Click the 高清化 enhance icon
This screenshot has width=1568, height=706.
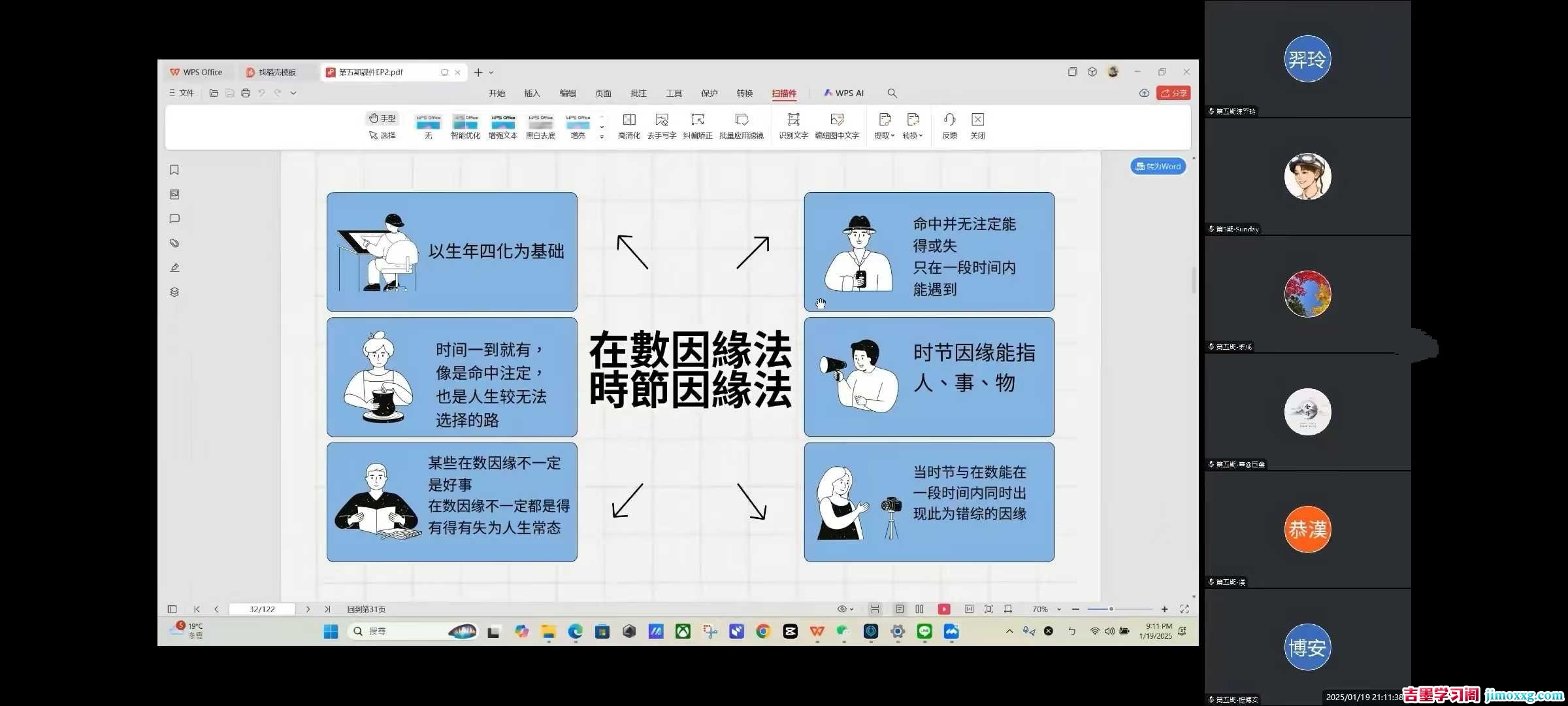629,120
